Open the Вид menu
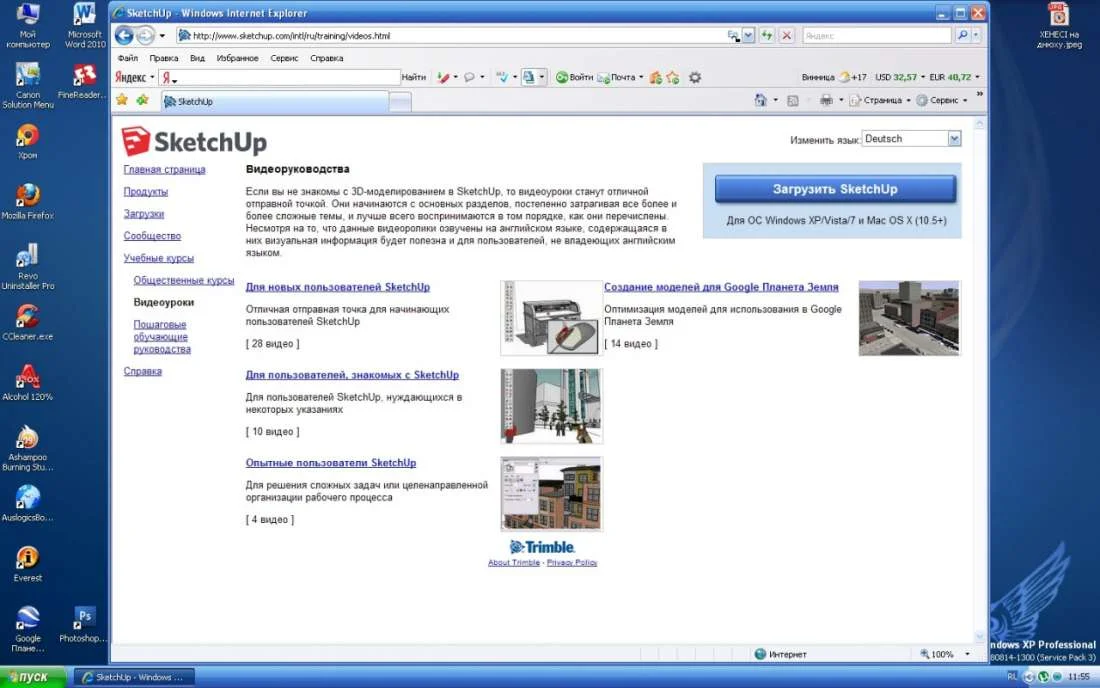Image resolution: width=1100 pixels, height=688 pixels. pos(197,58)
